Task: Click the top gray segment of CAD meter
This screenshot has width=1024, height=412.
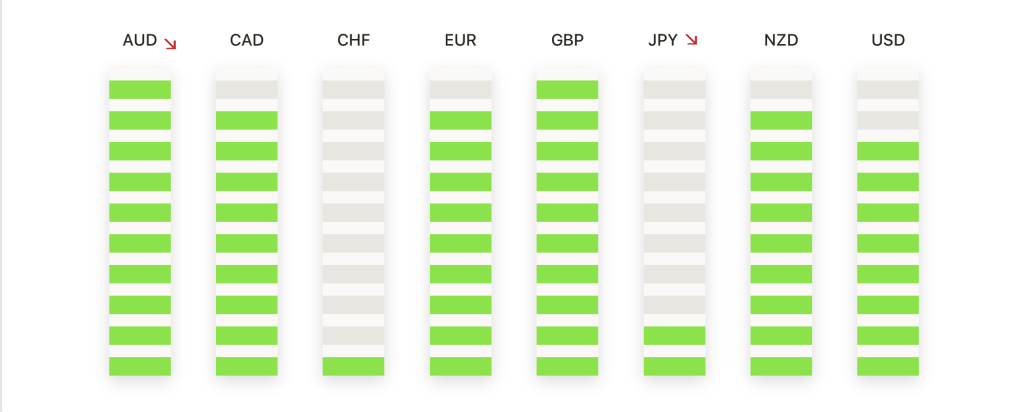Action: 247,89
